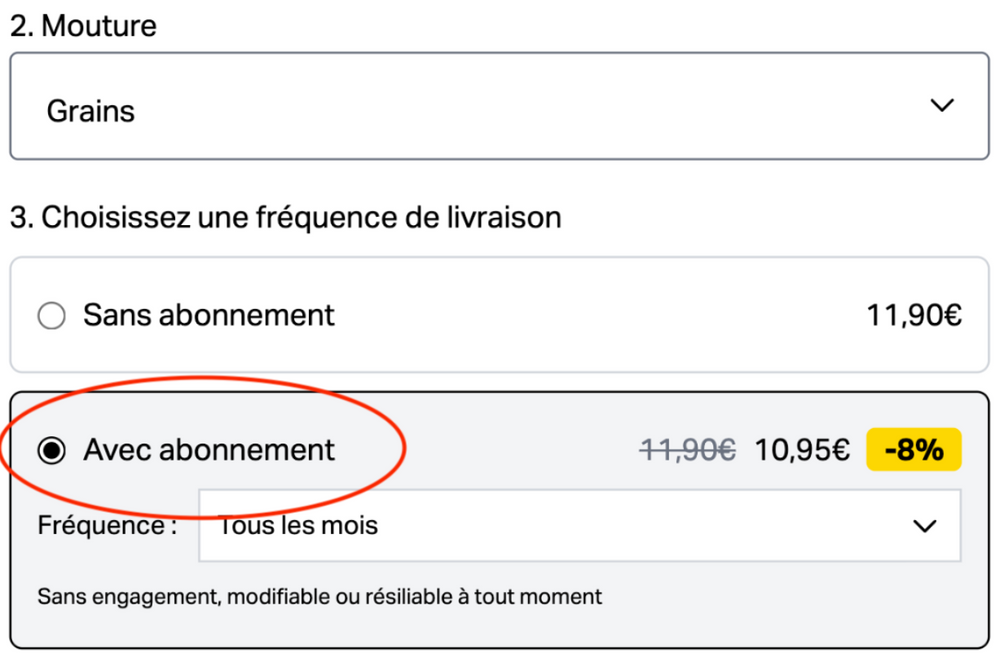Click the Avec abonnement label text
1000x667 pixels.
[x=209, y=450]
